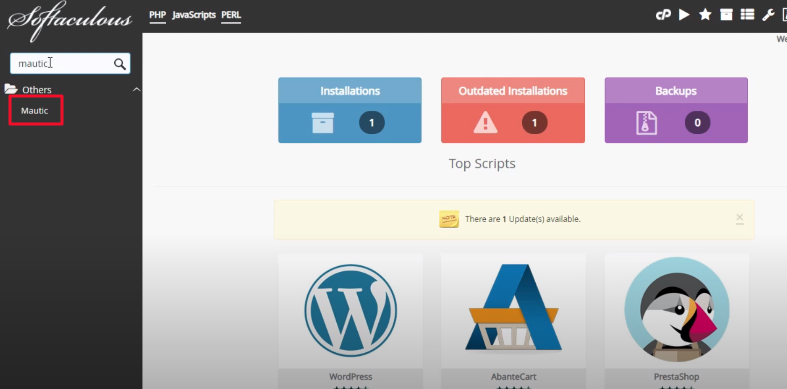Click the sticky note icon in update notice
The width and height of the screenshot is (787, 389).
tap(449, 219)
